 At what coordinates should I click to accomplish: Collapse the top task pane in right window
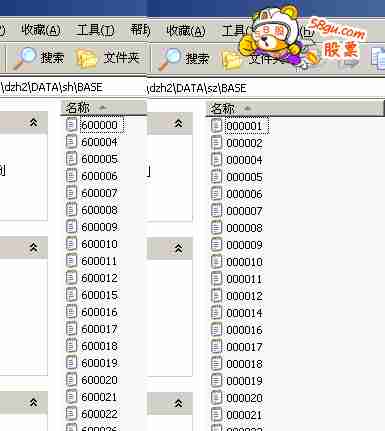179,123
